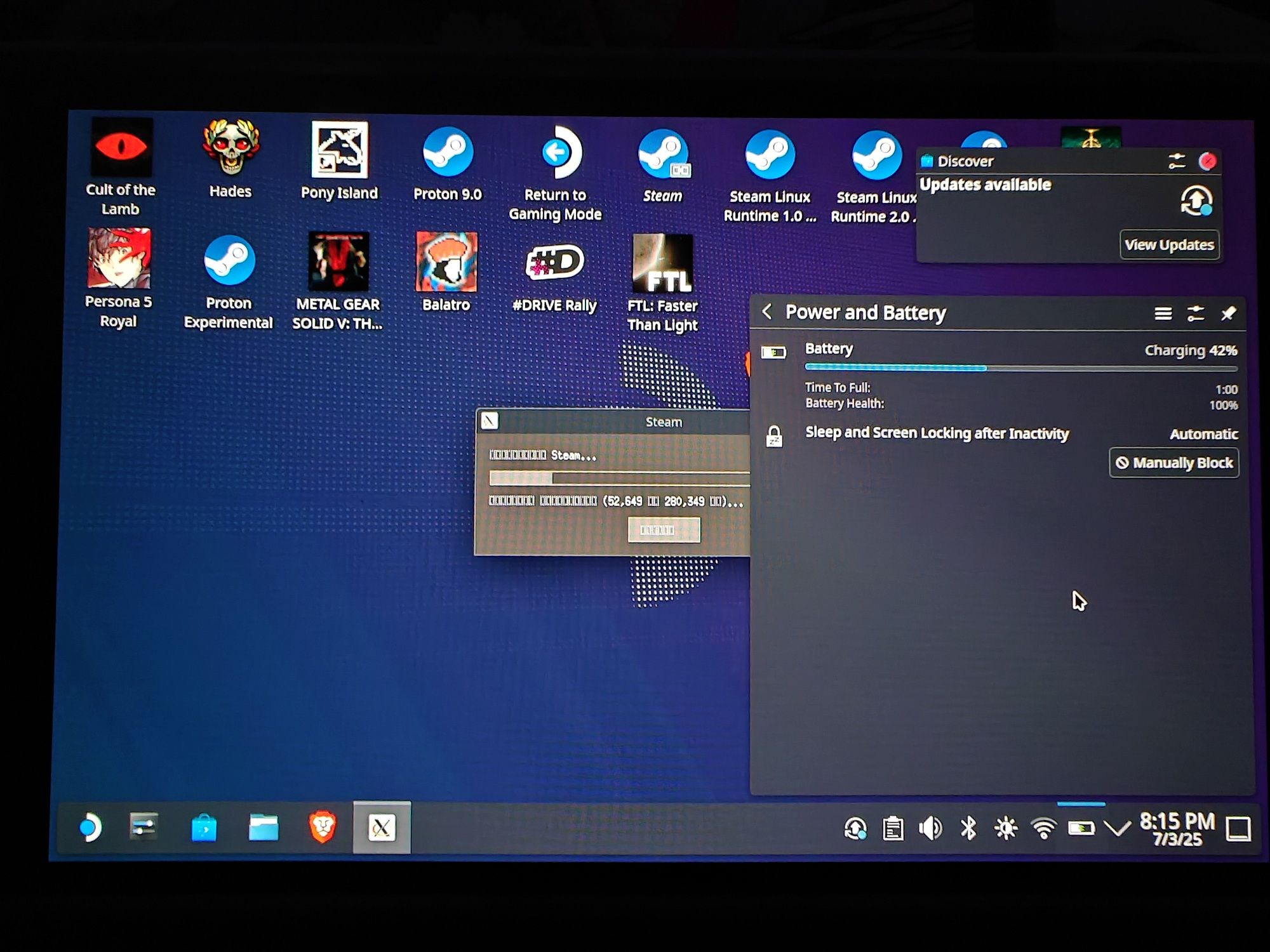Click the clock showing 8:15 PM

[1177, 829]
